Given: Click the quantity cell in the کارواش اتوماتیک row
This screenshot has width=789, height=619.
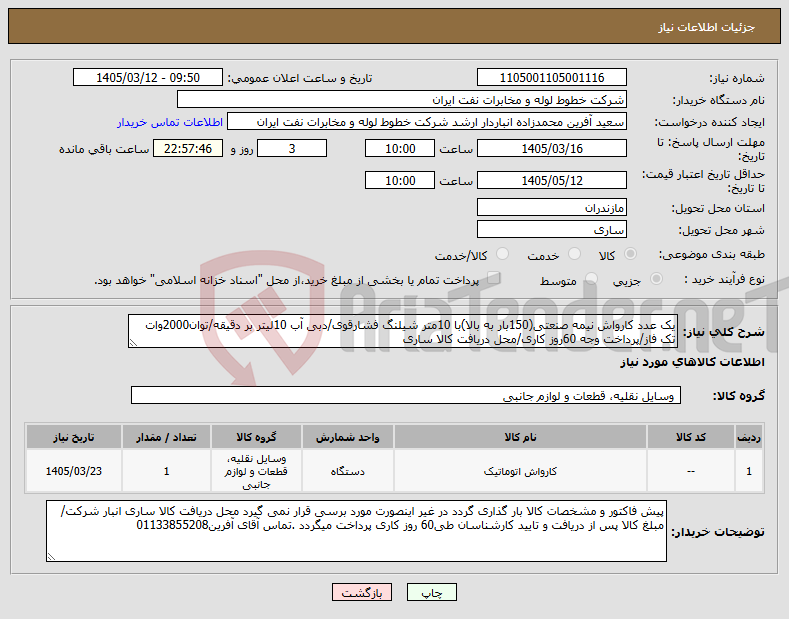Looking at the screenshot, I should click(166, 471).
